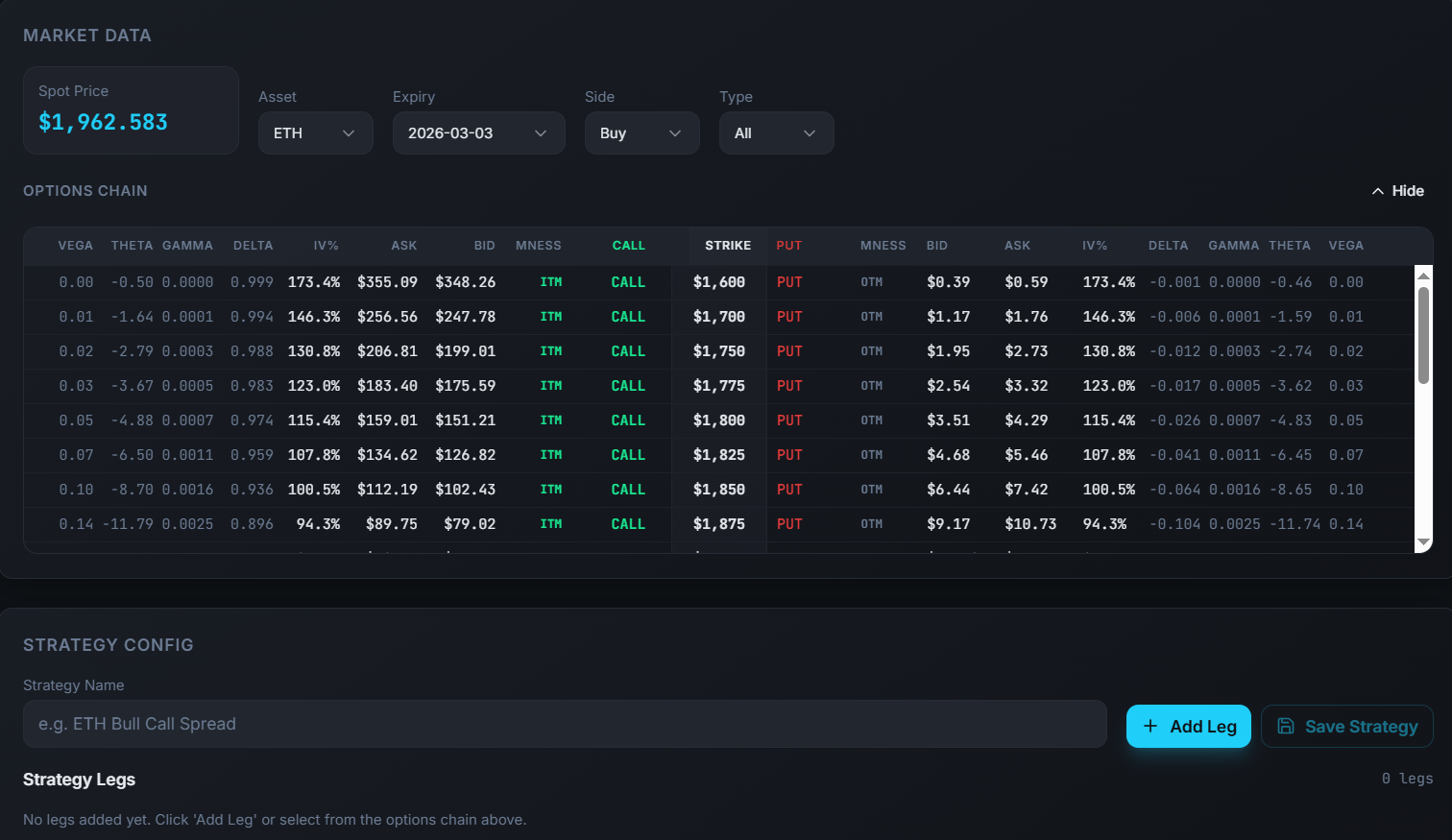
Task: Open the Asset dropdown showing ETH
Action: click(x=315, y=133)
